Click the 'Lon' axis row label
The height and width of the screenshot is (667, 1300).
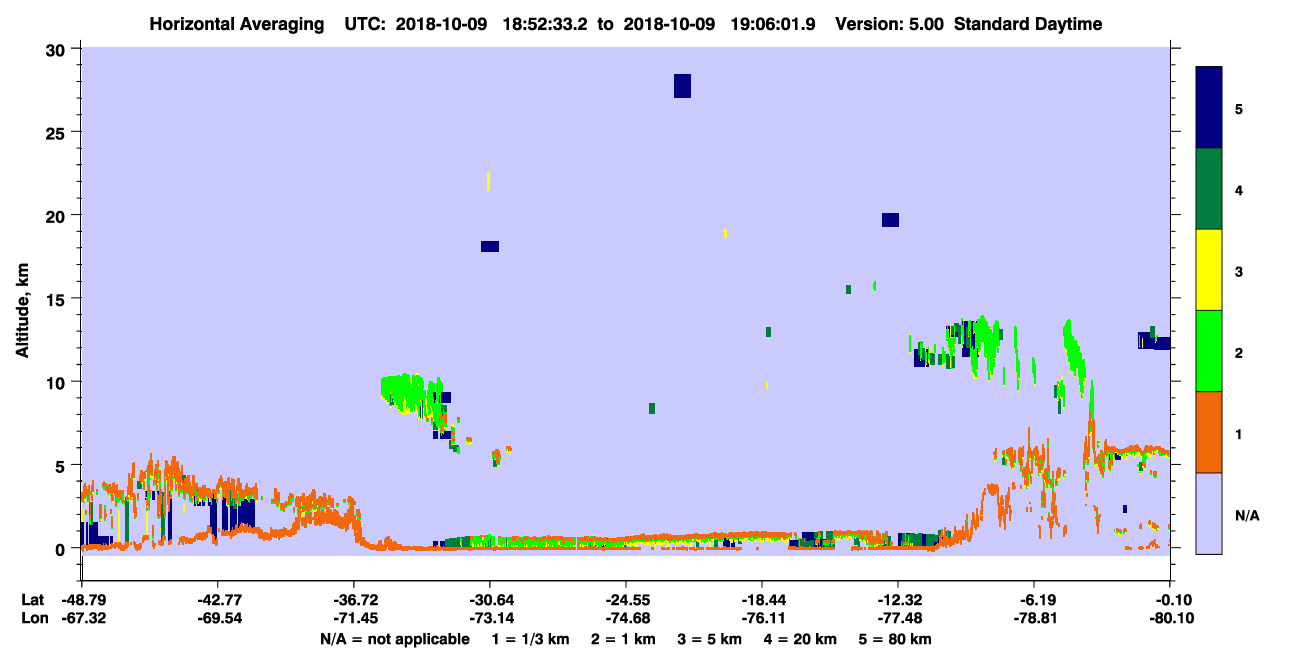point(33,619)
